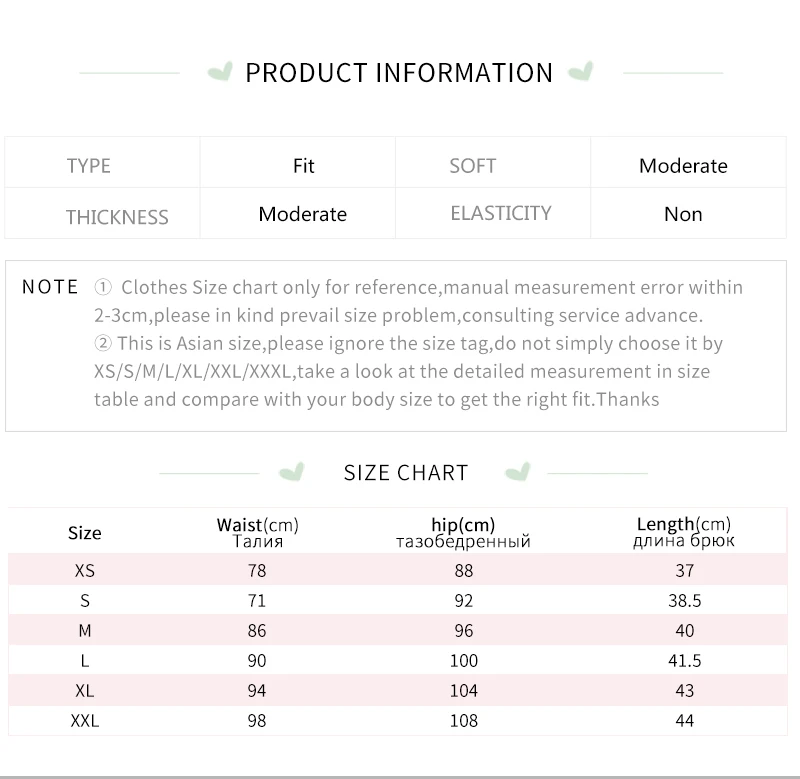
Task: Click the TYPE label cell
Action: [x=89, y=166]
